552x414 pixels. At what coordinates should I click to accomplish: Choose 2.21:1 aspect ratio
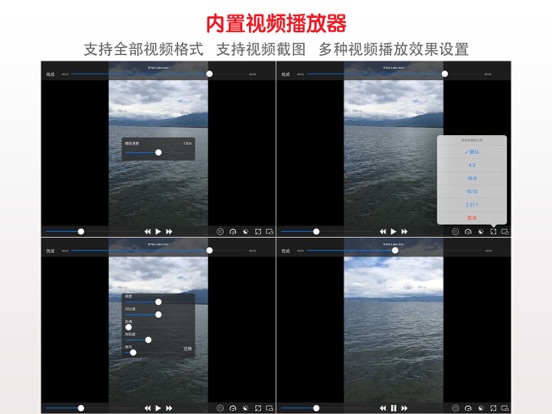pyautogui.click(x=472, y=205)
